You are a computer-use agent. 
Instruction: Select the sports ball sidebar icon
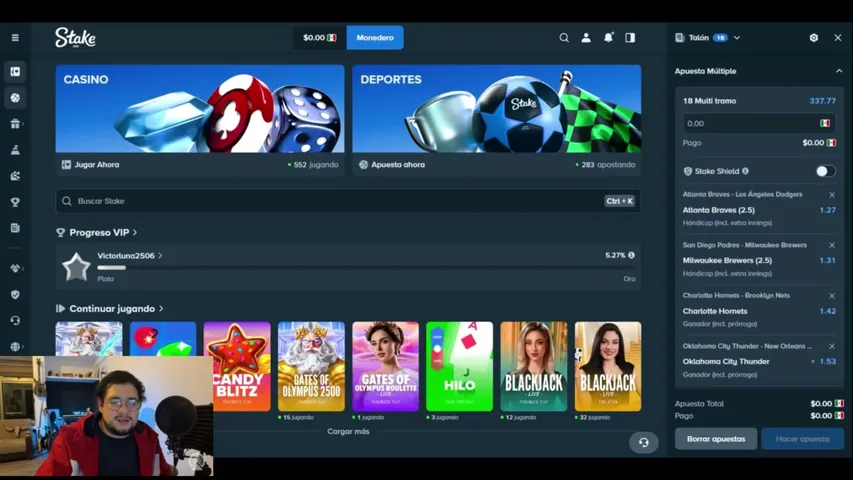pos(15,98)
